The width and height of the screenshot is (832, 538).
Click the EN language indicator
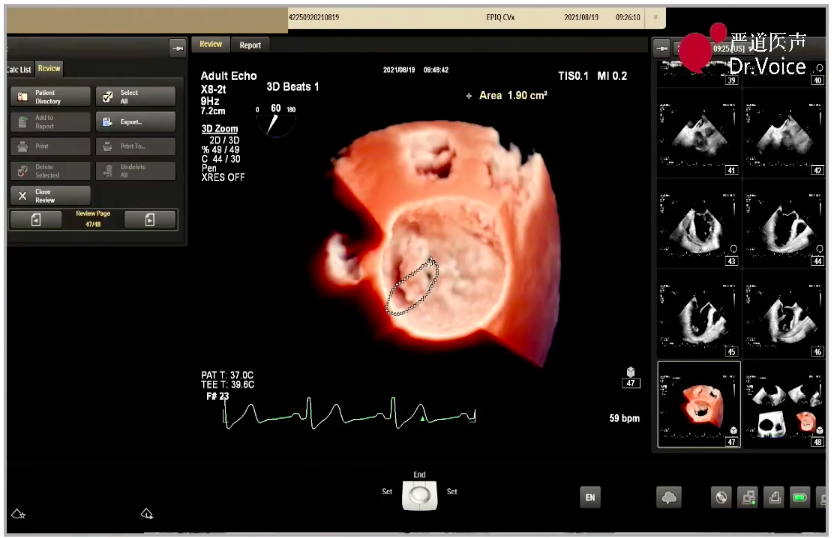pos(590,497)
